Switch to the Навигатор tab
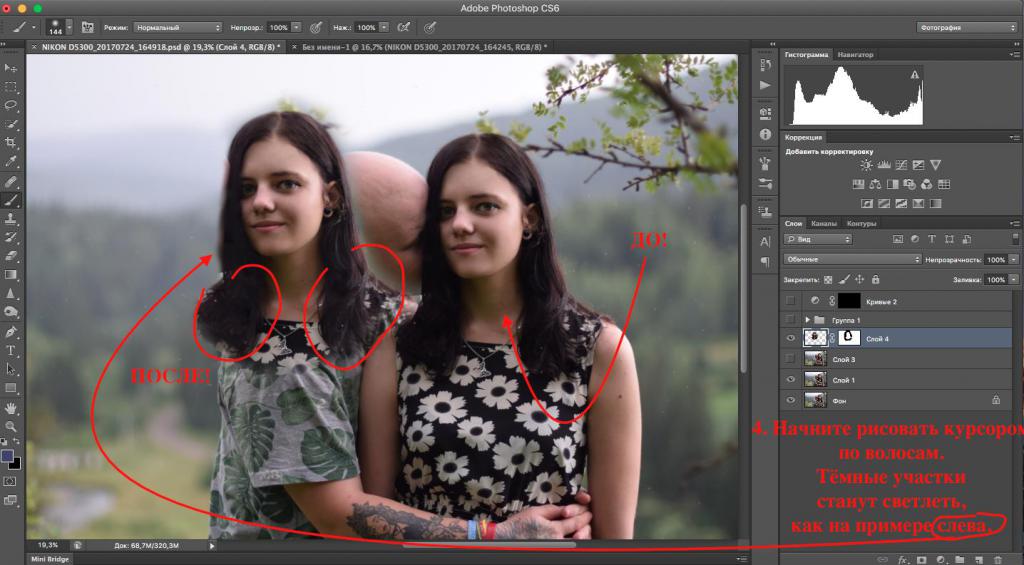Viewport: 1024px width, 565px height. (855, 55)
